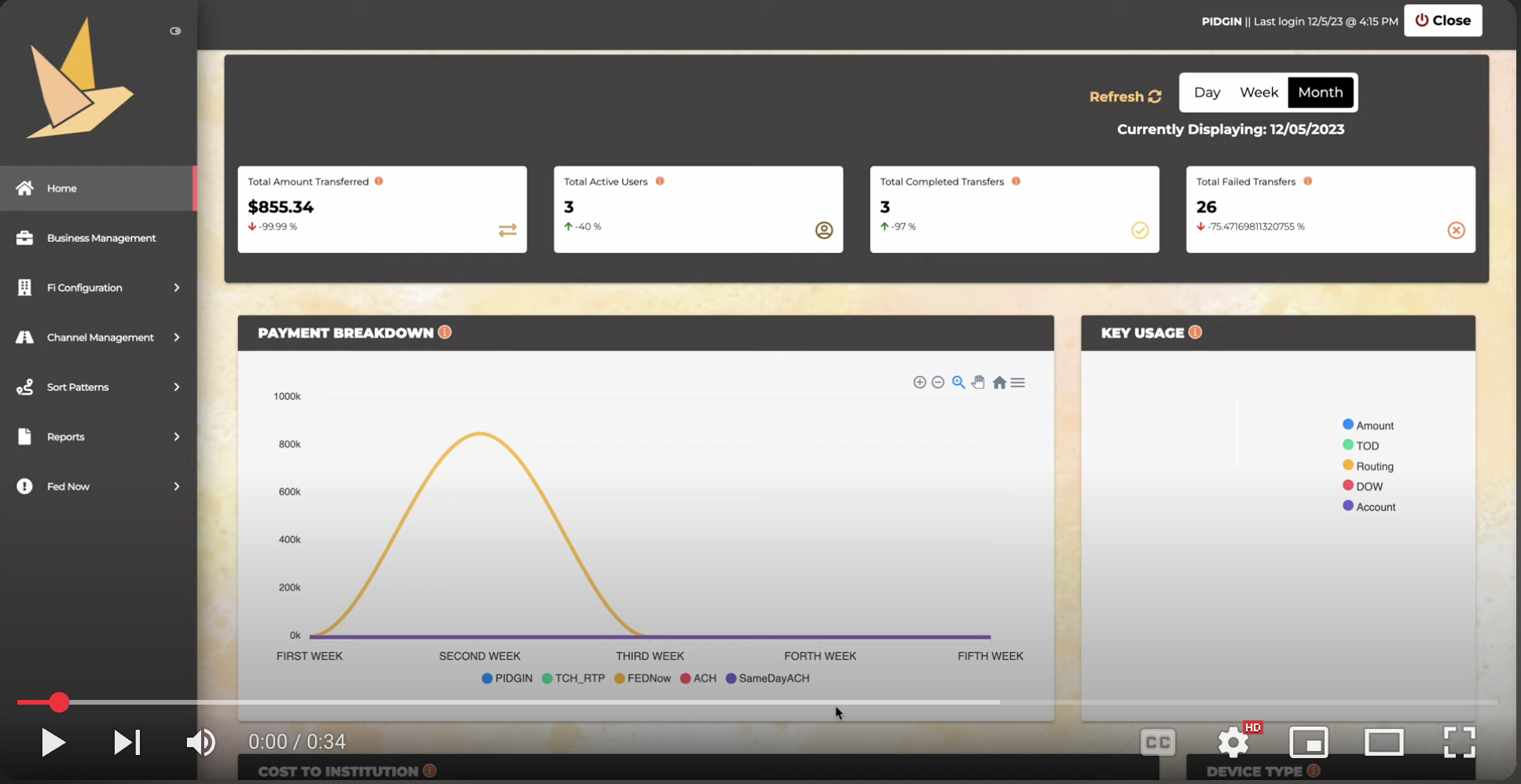The width and height of the screenshot is (1521, 784).
Task: Toggle ACH series in chart legend
Action: coord(698,678)
